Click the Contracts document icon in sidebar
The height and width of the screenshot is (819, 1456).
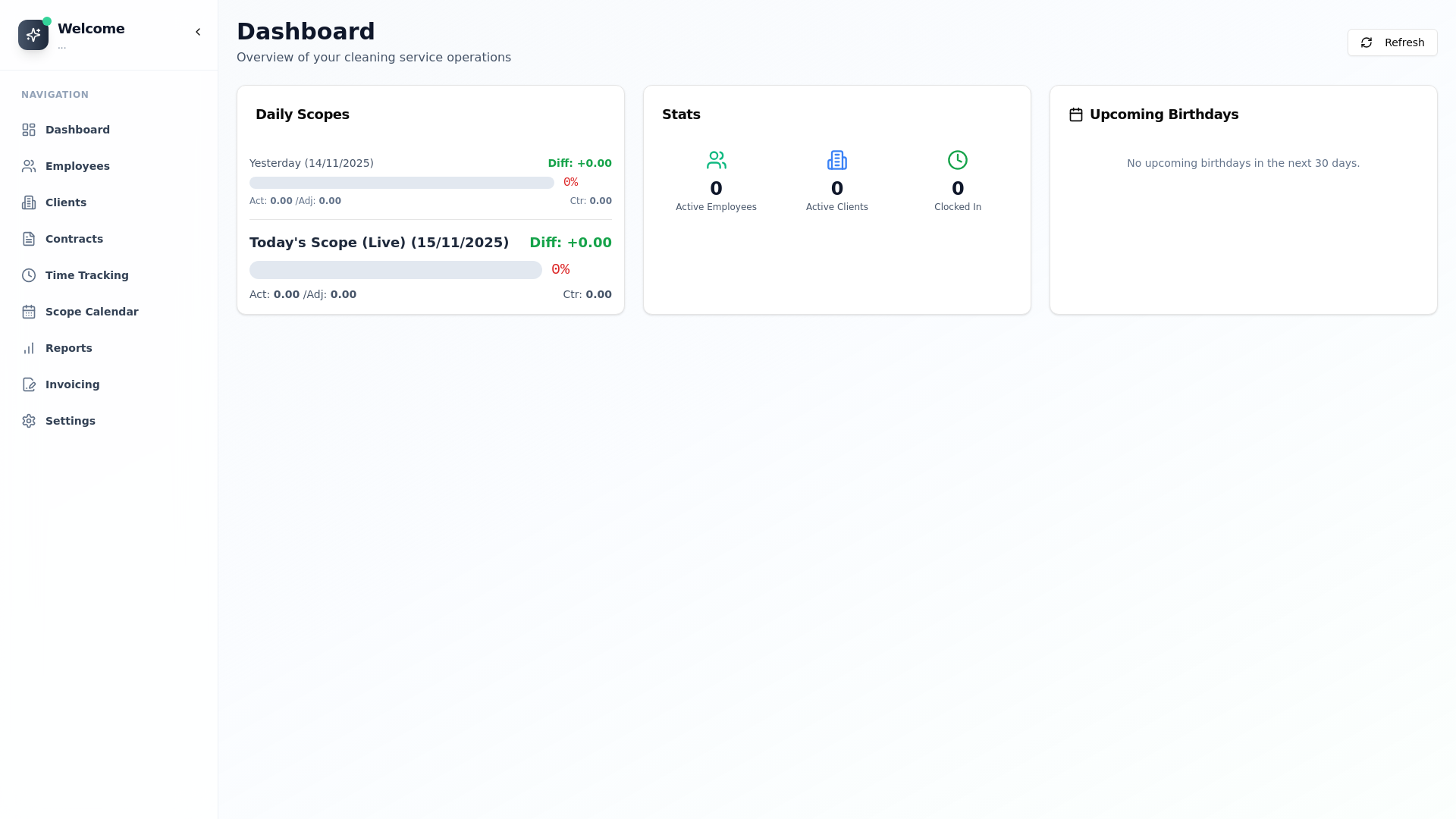coord(29,239)
